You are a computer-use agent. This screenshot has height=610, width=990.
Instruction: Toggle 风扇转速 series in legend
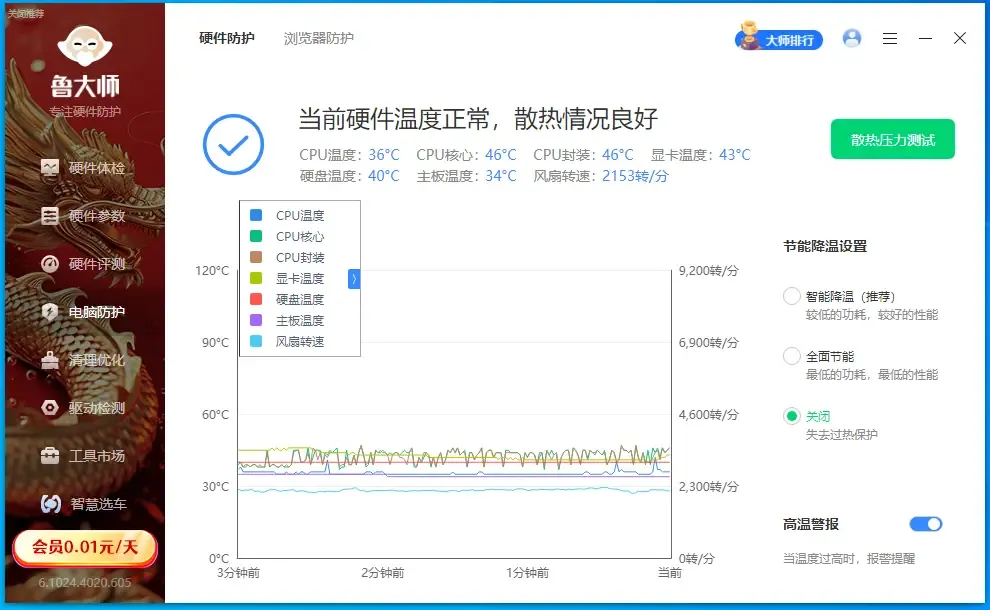(300, 342)
